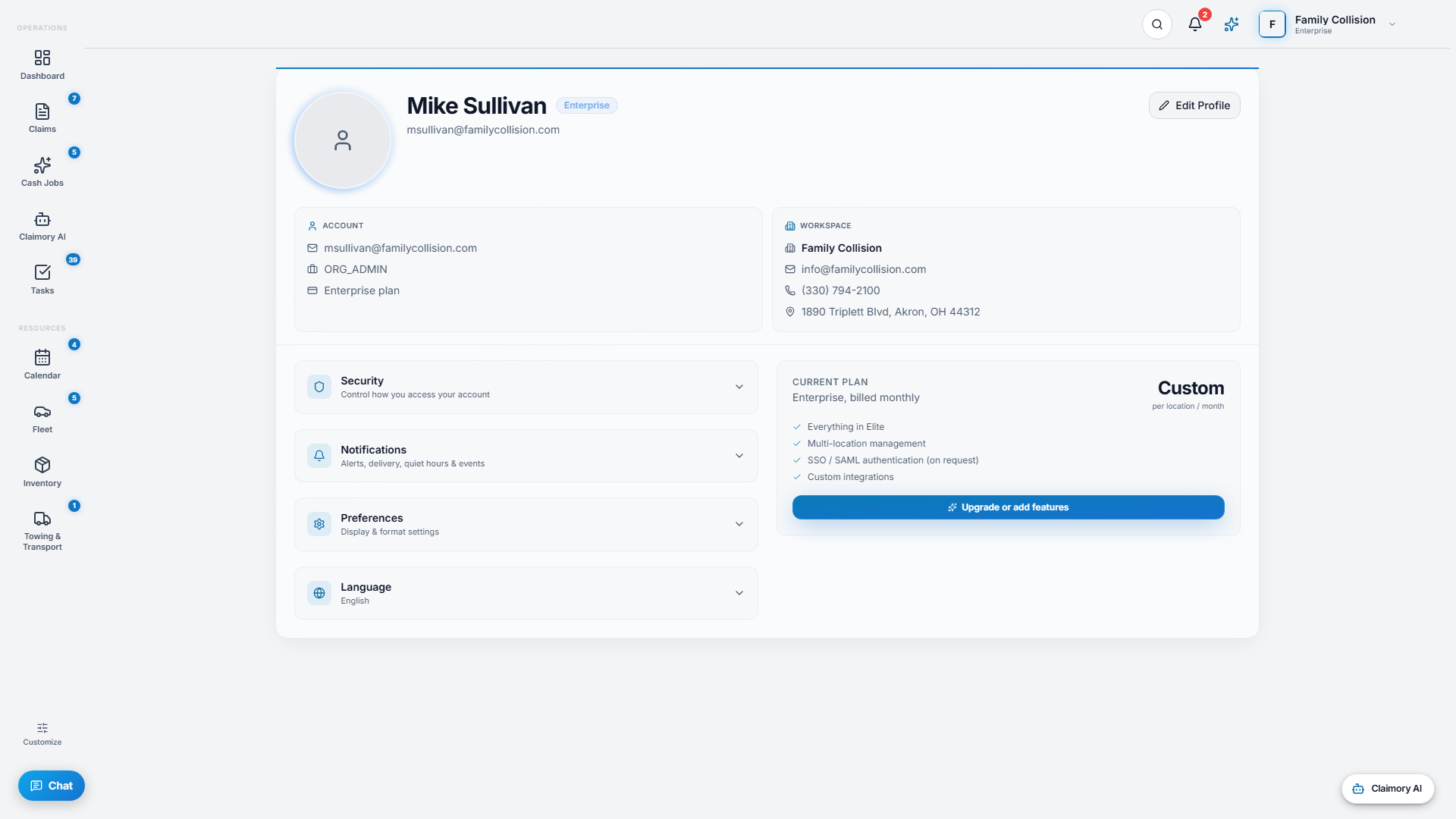
Task: Expand the Security section chevron
Action: click(x=739, y=387)
